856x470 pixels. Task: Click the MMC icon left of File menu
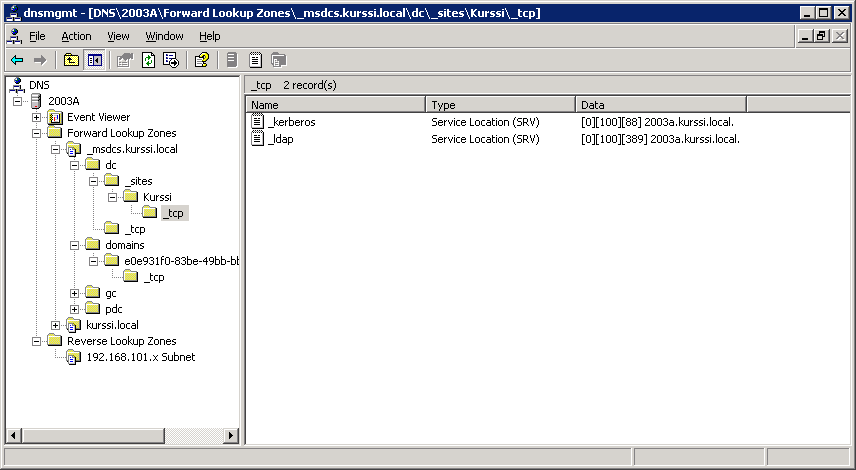(x=15, y=36)
